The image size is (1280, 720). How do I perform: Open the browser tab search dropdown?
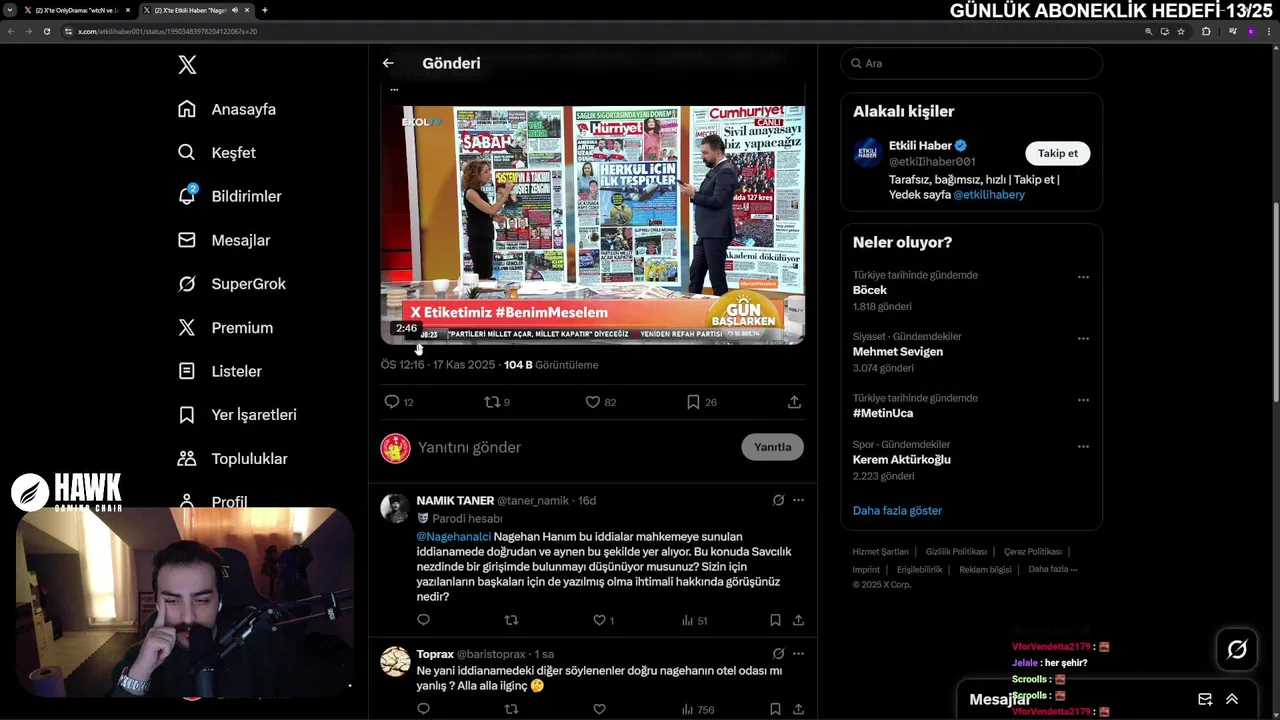[9, 10]
